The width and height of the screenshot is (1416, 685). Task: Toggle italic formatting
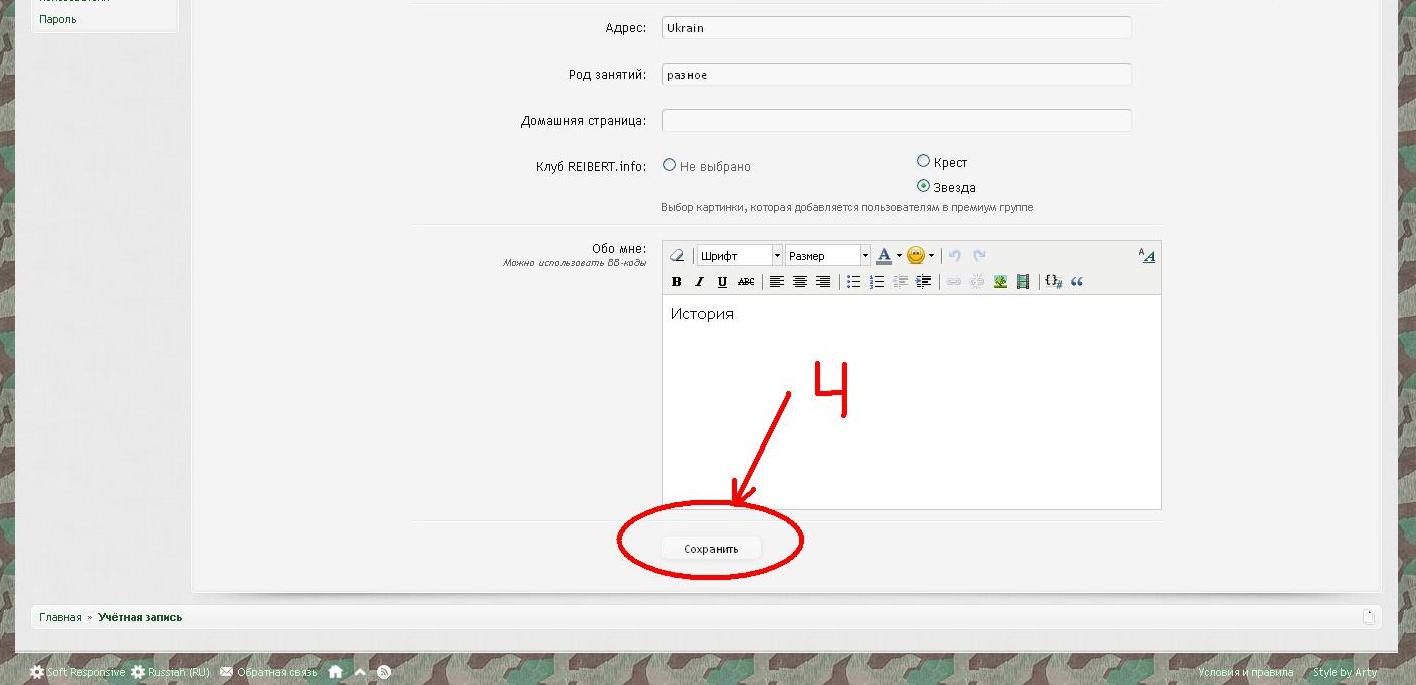[x=700, y=282]
